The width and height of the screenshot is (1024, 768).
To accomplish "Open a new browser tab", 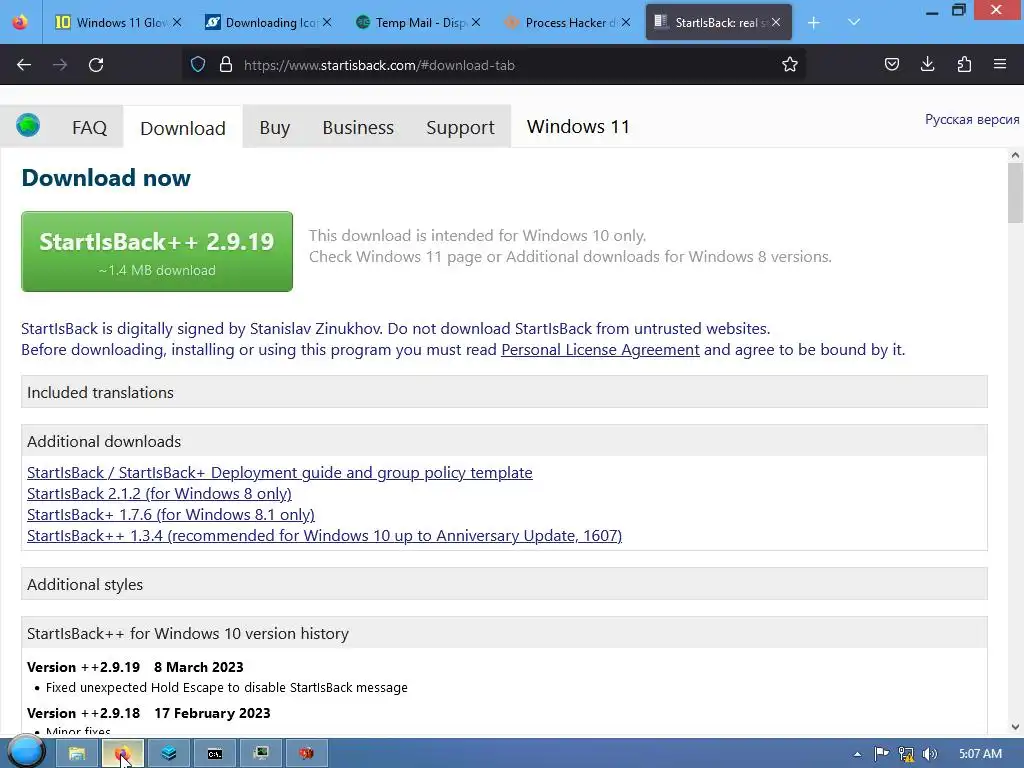I will [814, 23].
